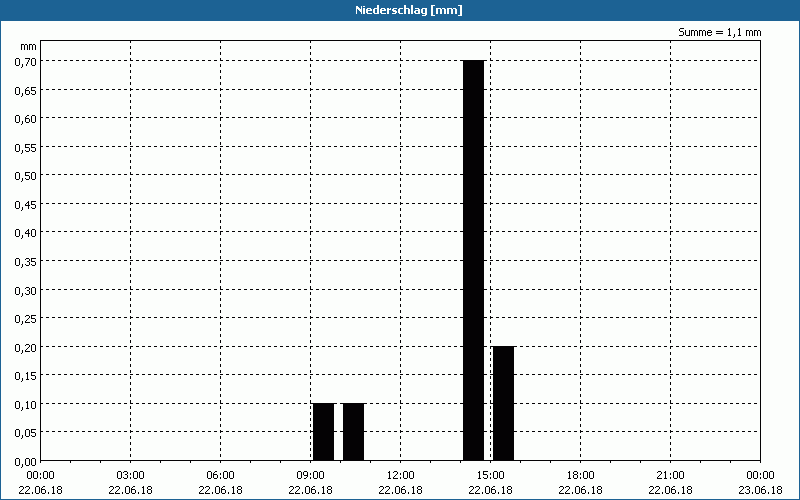Click the 0,10 y-axis value

click(x=26, y=405)
